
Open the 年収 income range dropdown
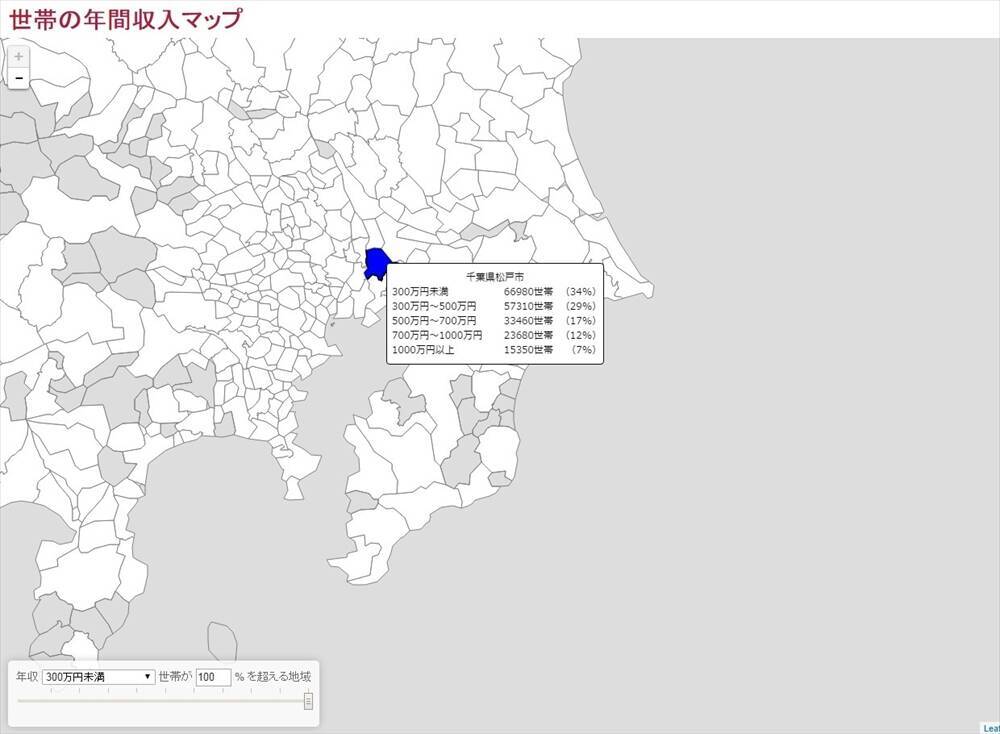tap(98, 677)
